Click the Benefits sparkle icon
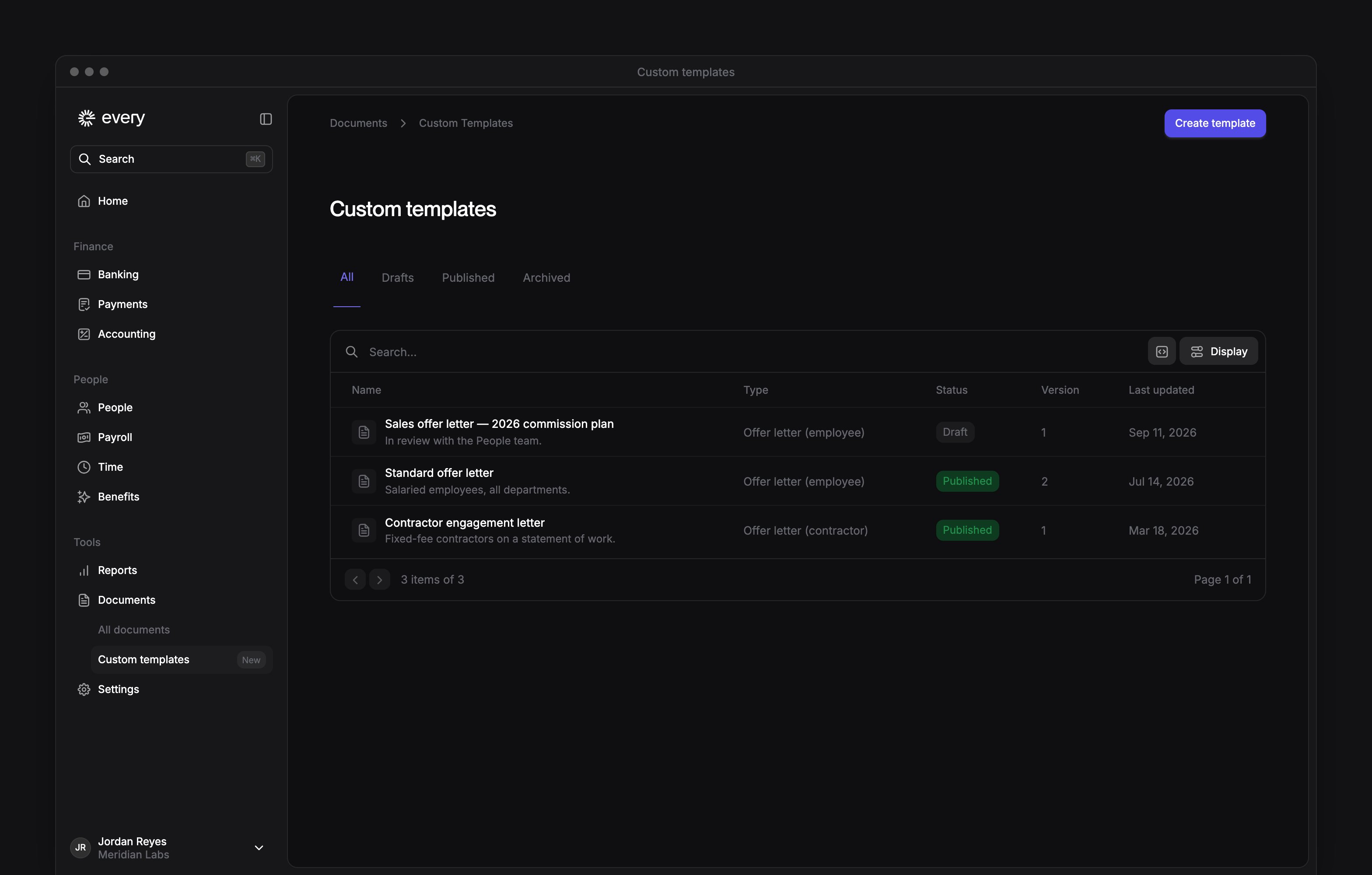 (84, 497)
